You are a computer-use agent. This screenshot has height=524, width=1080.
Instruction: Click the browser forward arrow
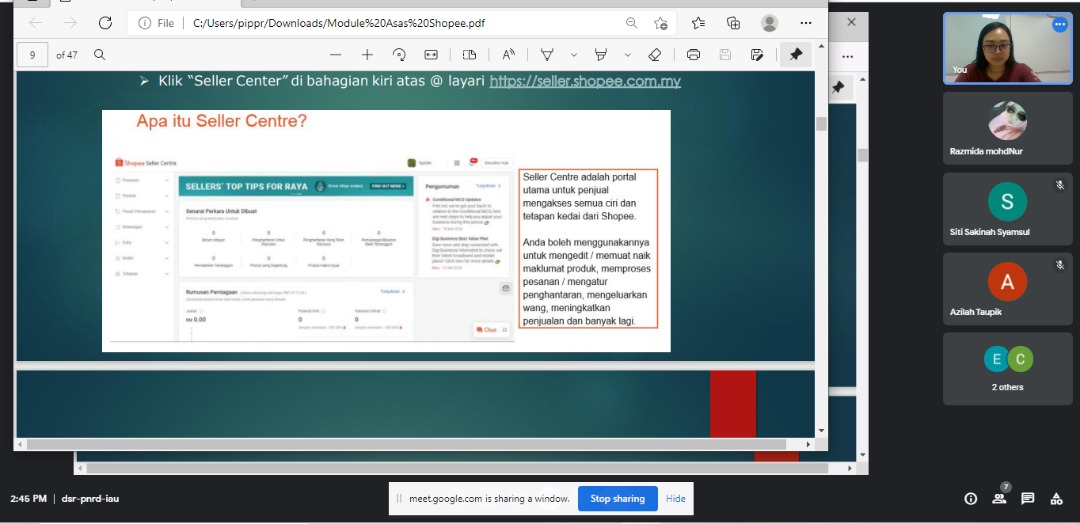tap(70, 23)
